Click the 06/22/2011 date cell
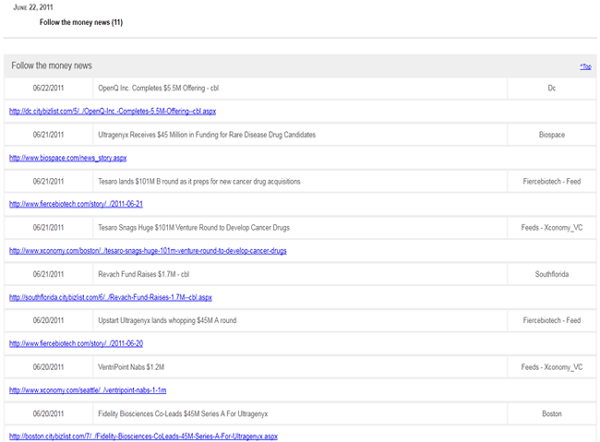 (48, 88)
